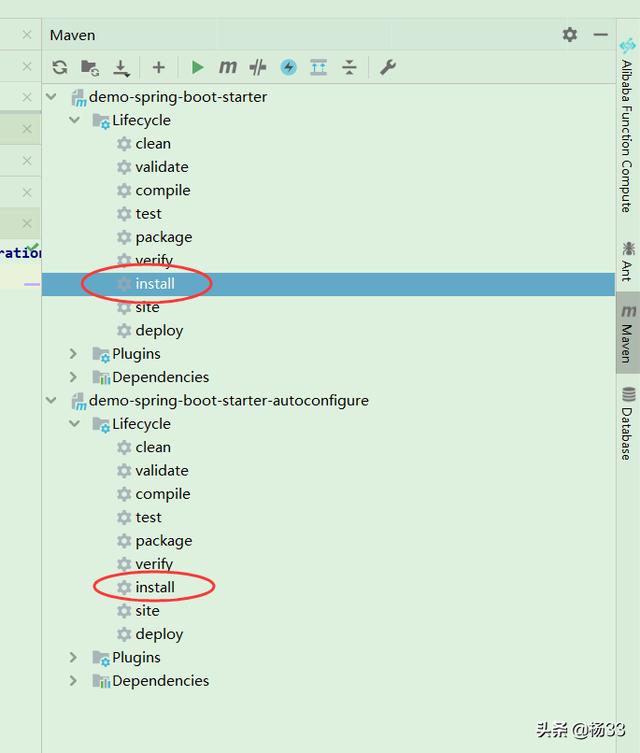Select install in starter-autoconfigure Lifecycle
This screenshot has height=753, width=640.
tap(155, 587)
